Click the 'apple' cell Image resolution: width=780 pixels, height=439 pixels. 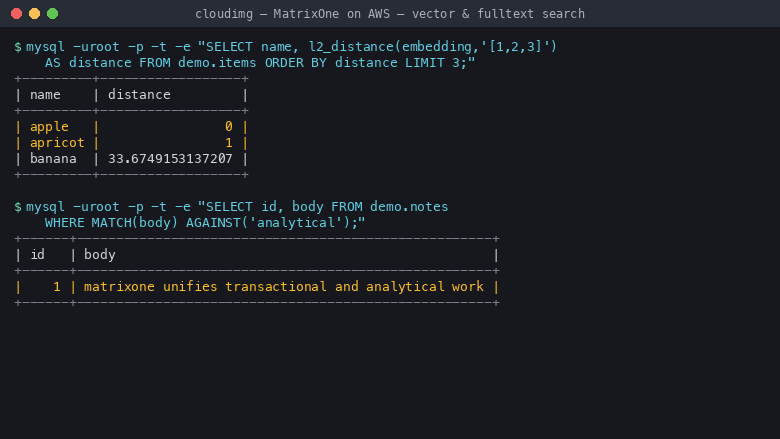tap(49, 127)
